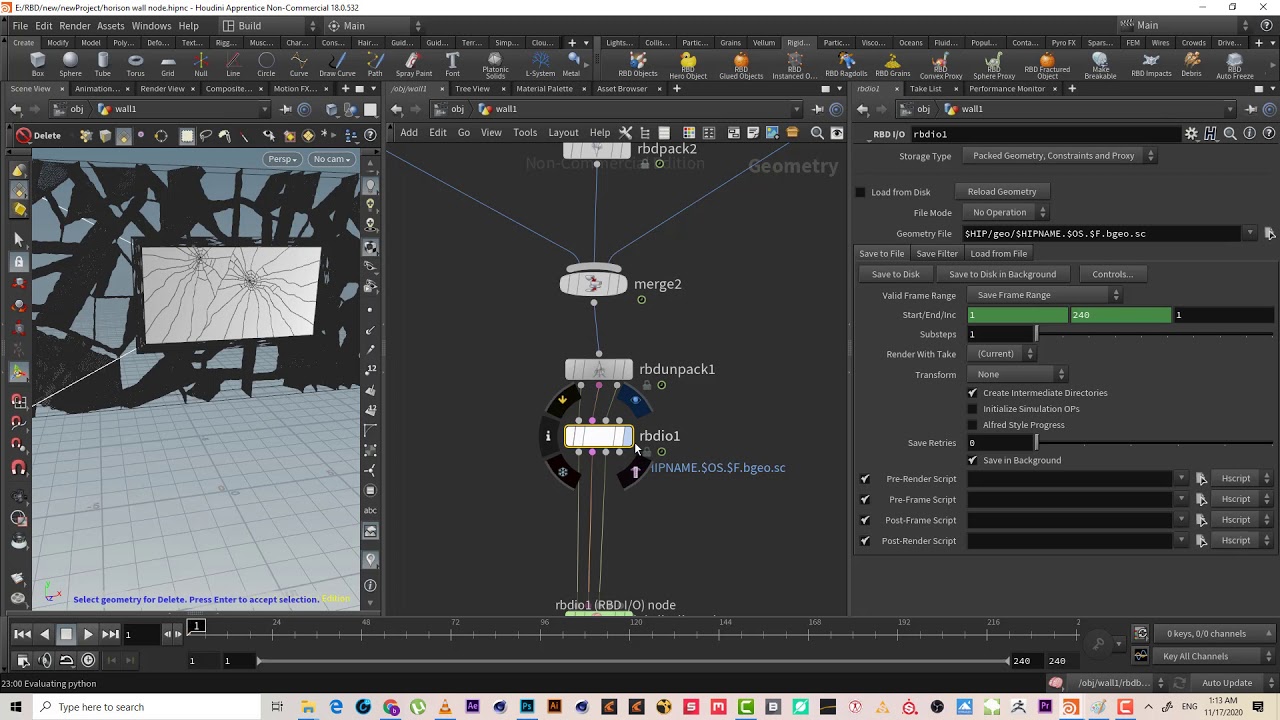Enable Initialize Simulation OPs
Image resolution: width=1280 pixels, height=720 pixels.
click(x=972, y=409)
